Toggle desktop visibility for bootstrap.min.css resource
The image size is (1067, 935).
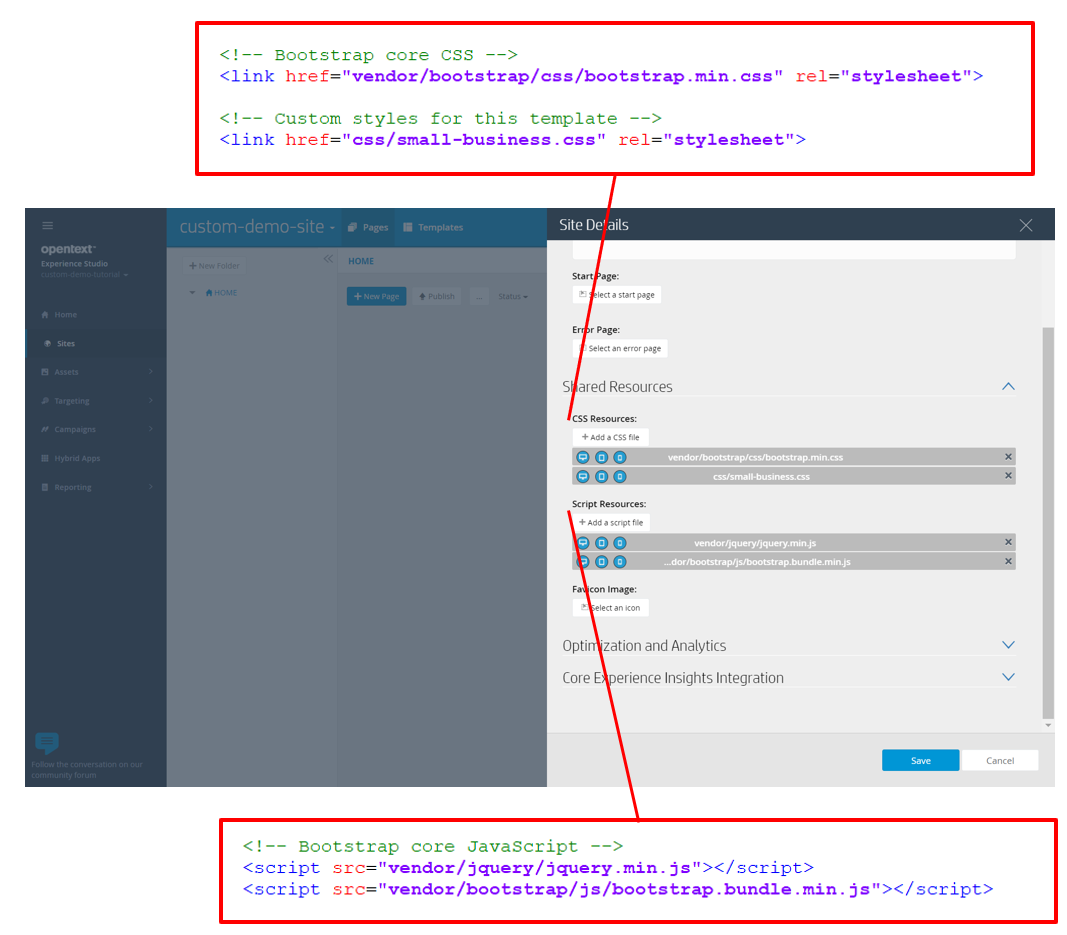[583, 456]
